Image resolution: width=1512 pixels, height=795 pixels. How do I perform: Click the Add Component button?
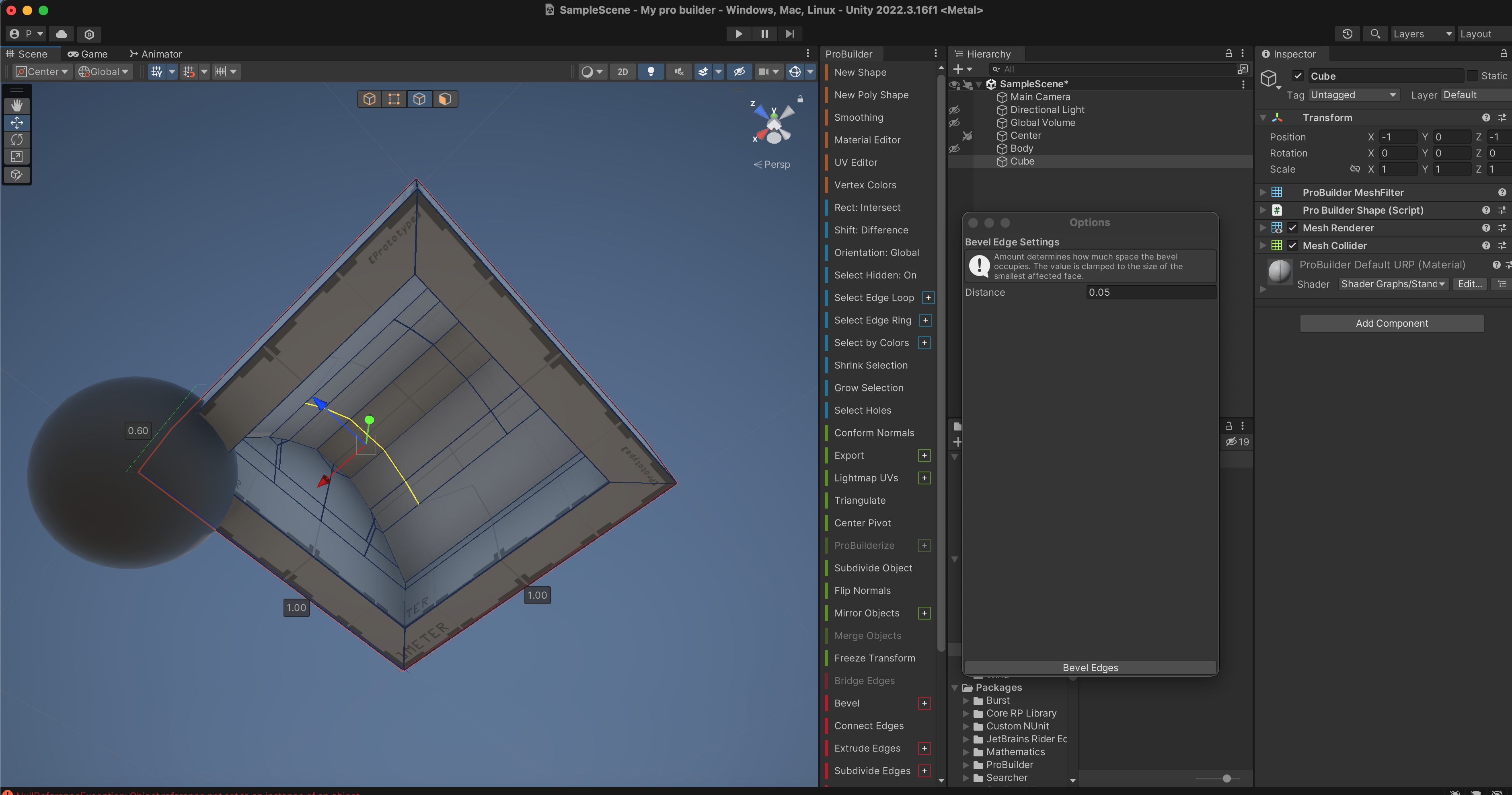coord(1391,323)
